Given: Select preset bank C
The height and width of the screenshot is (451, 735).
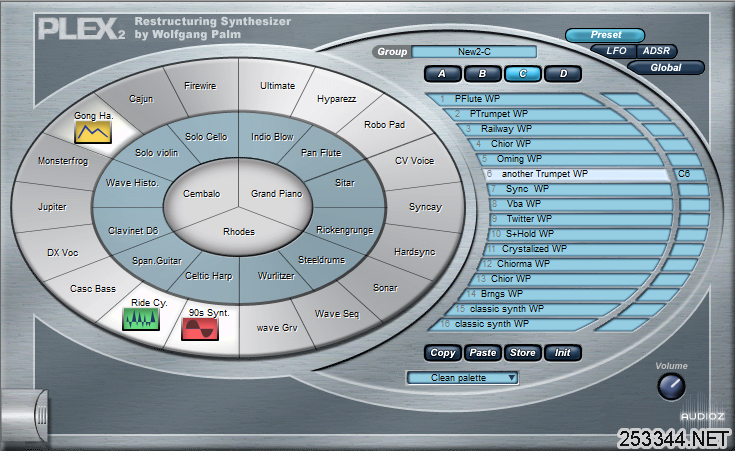Looking at the screenshot, I should tap(522, 74).
